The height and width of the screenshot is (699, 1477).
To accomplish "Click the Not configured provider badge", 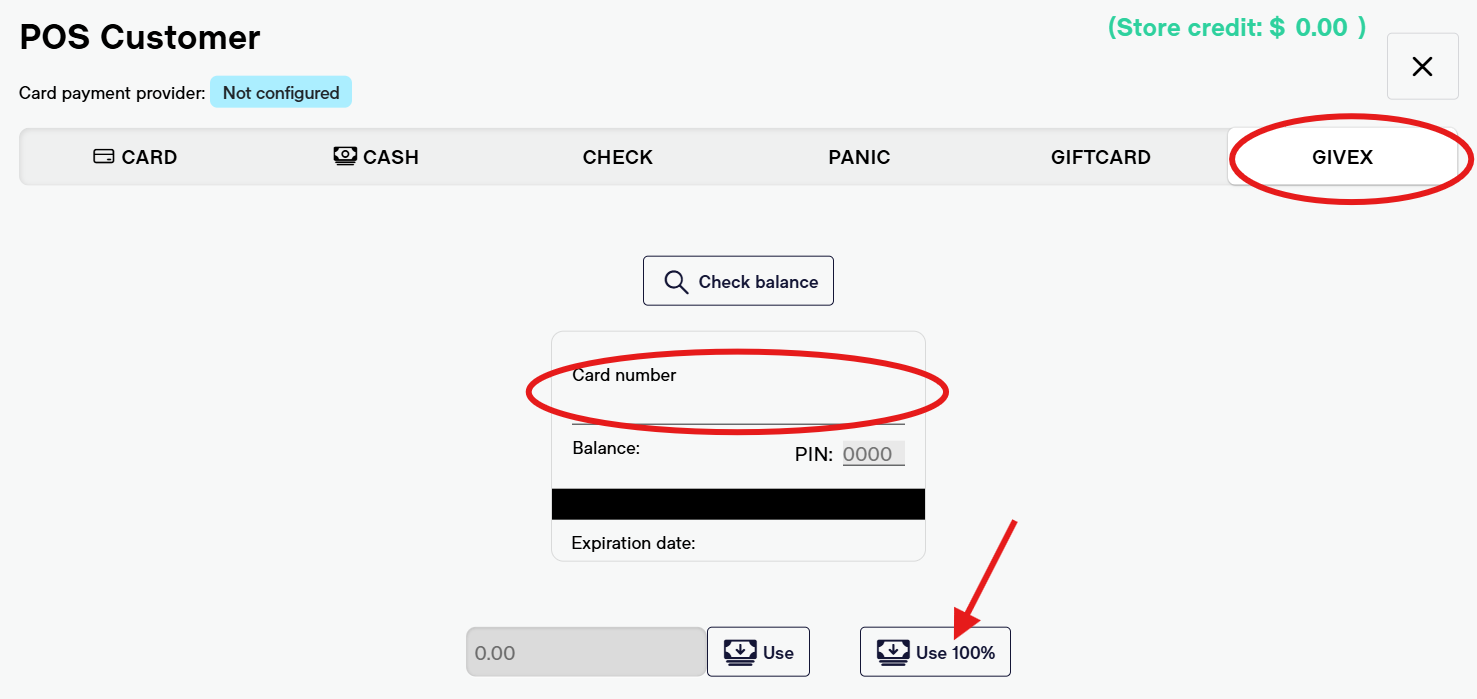I will tap(281, 93).
